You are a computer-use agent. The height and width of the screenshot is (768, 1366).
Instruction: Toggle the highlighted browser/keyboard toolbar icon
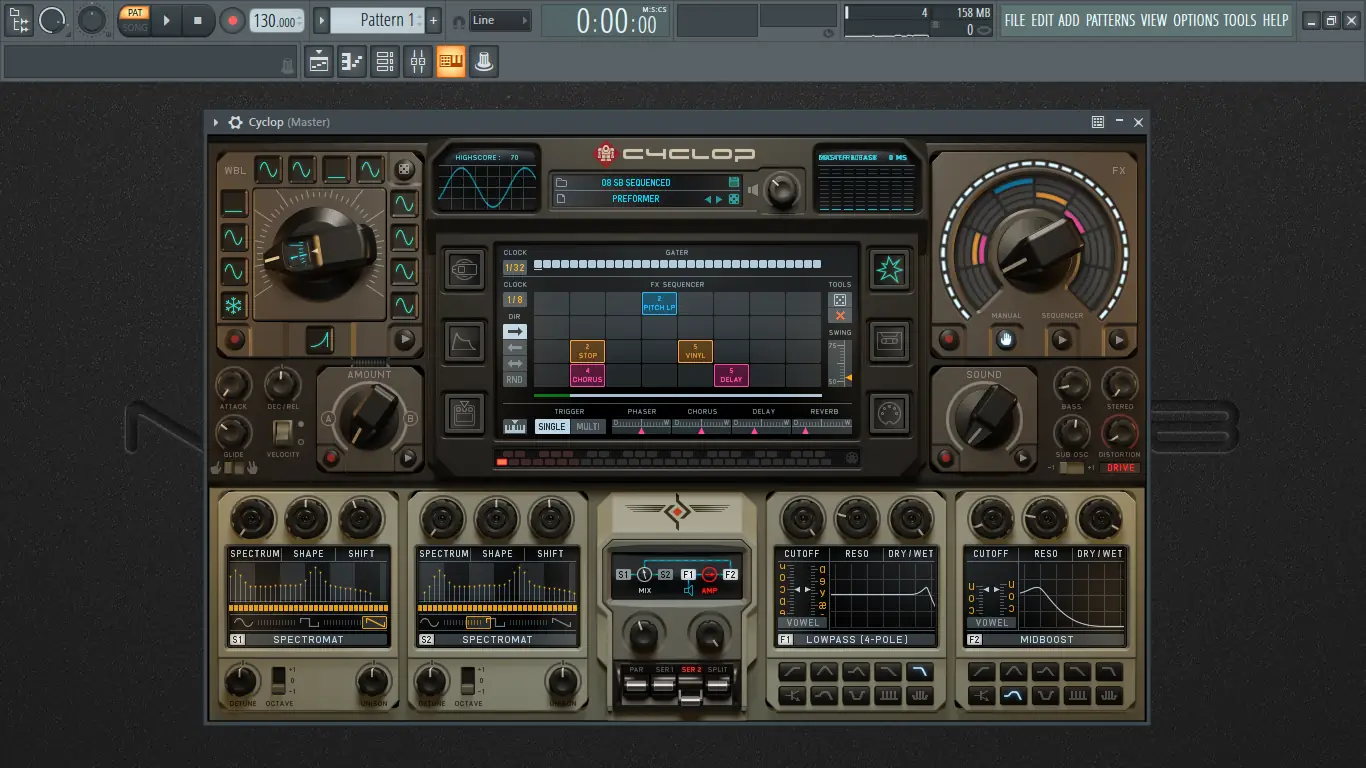pyautogui.click(x=451, y=62)
